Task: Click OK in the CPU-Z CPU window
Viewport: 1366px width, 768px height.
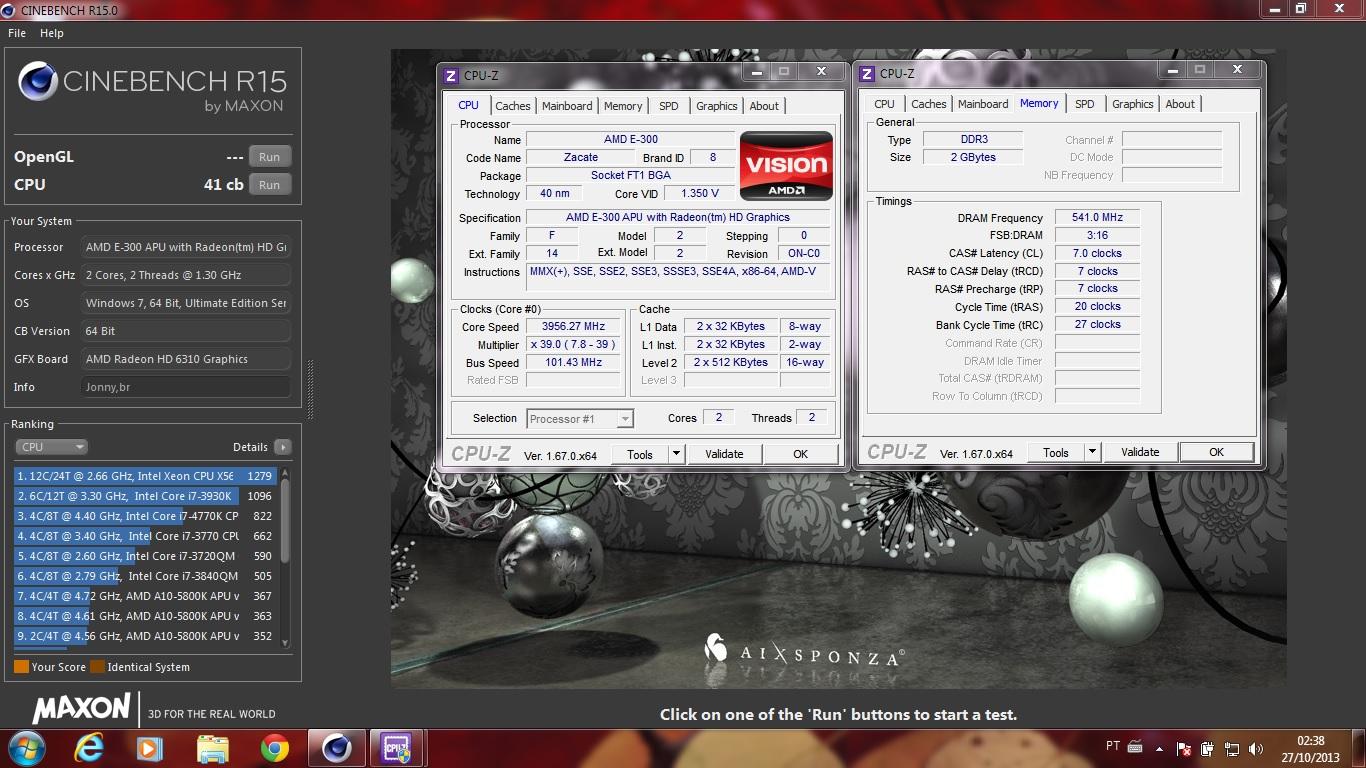Action: point(800,454)
